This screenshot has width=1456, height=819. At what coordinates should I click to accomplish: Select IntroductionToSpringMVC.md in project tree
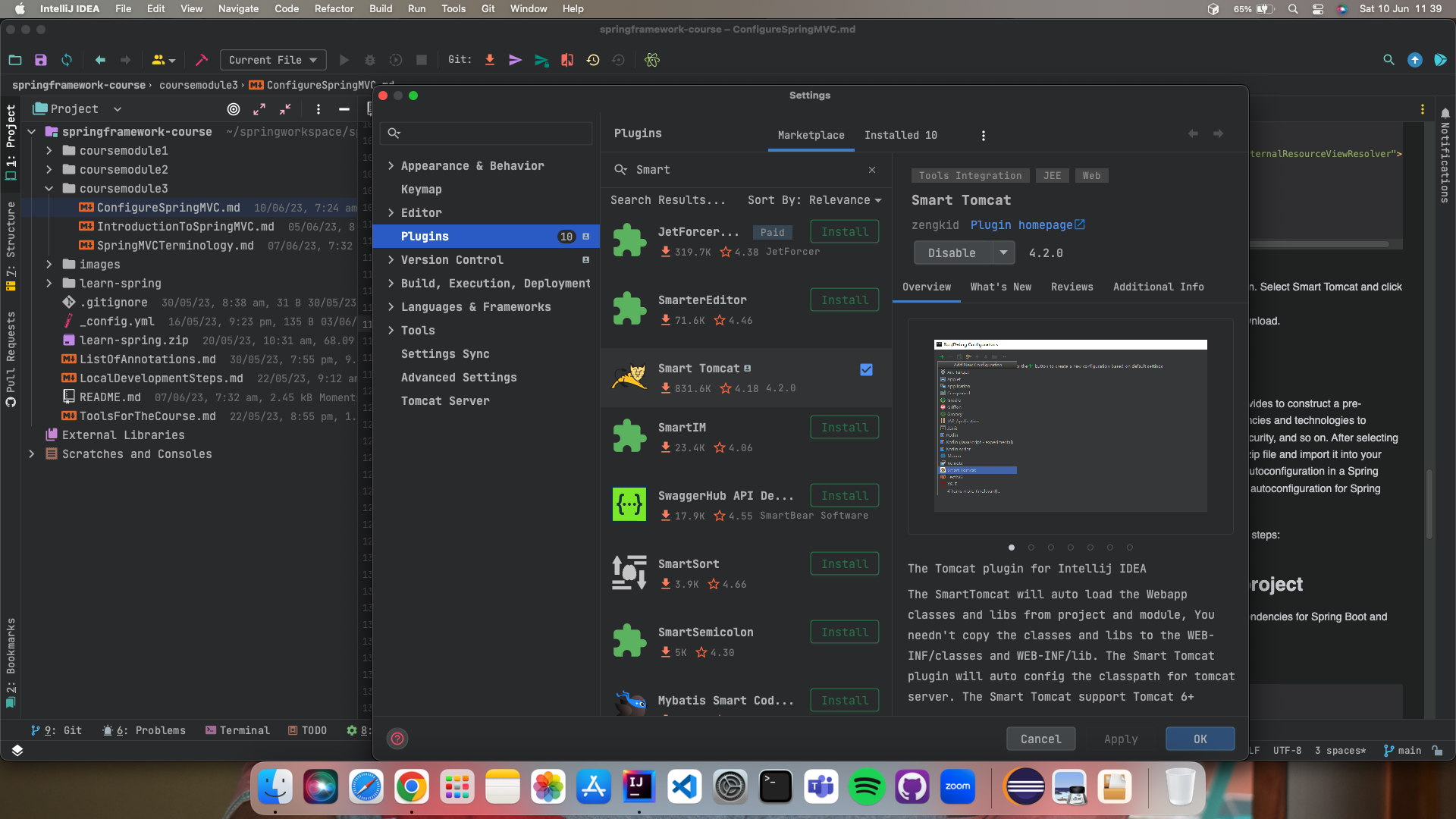[186, 227]
